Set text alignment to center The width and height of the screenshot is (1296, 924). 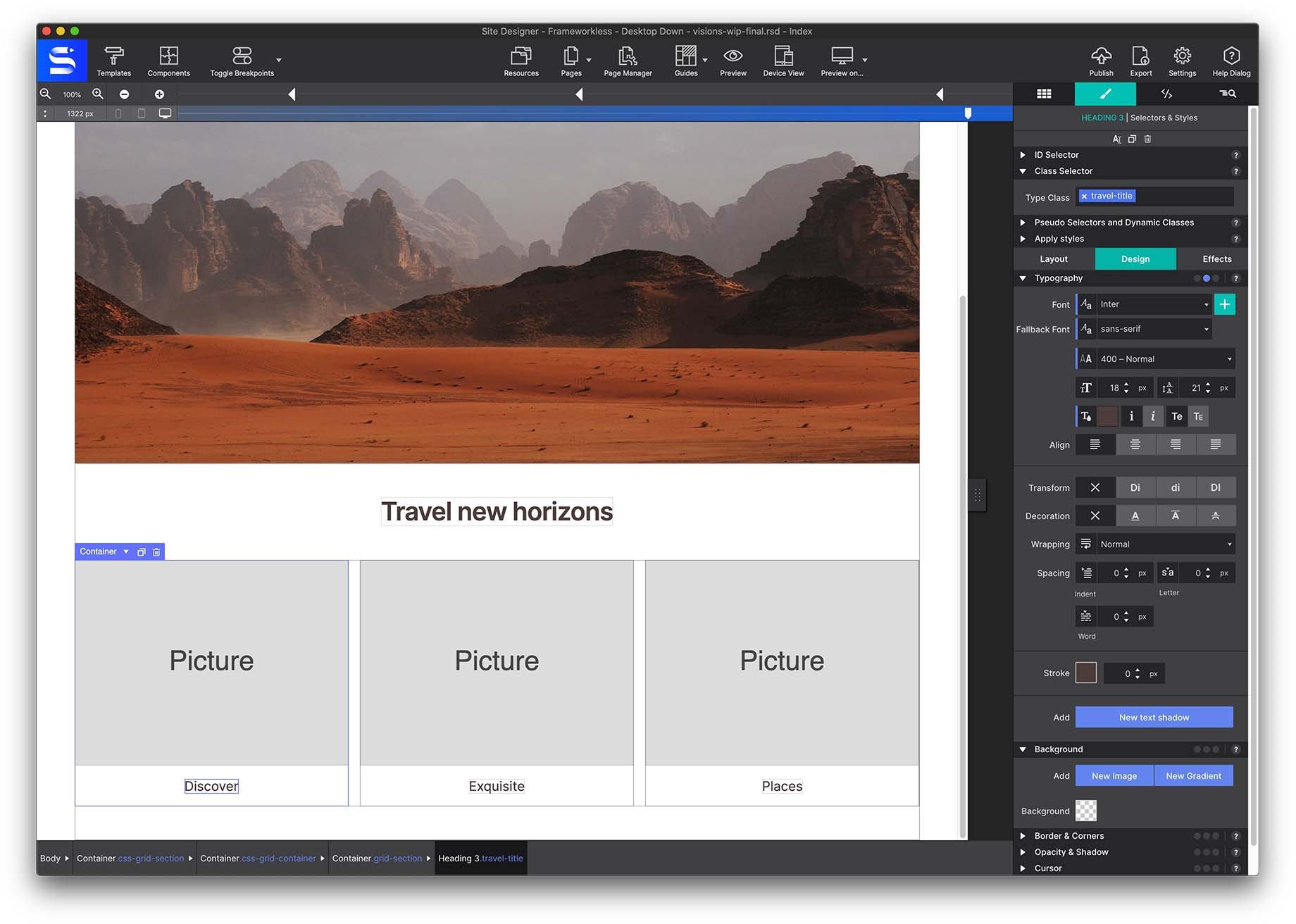[x=1135, y=444]
